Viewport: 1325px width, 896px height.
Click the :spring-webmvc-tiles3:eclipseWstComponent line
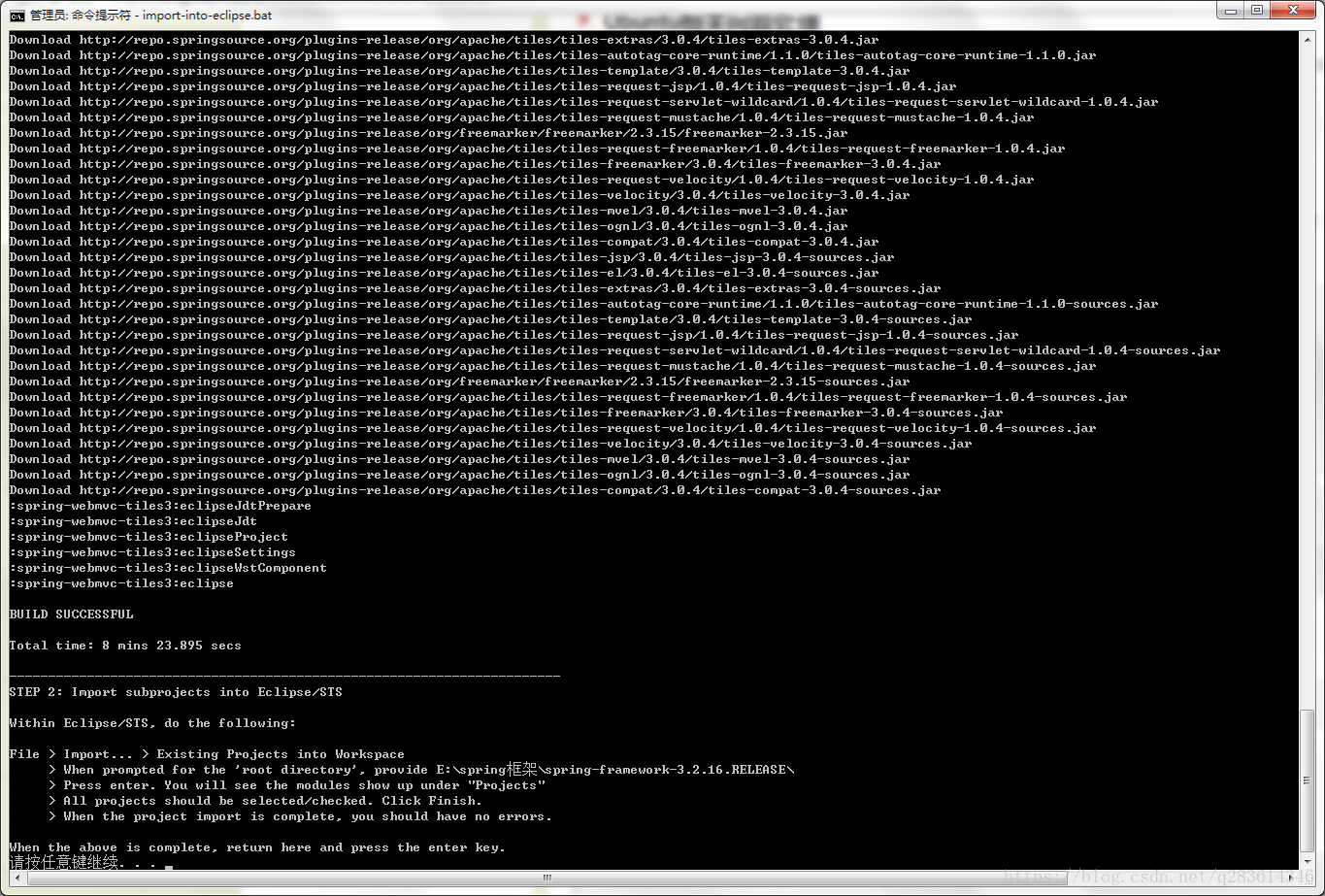(168, 568)
